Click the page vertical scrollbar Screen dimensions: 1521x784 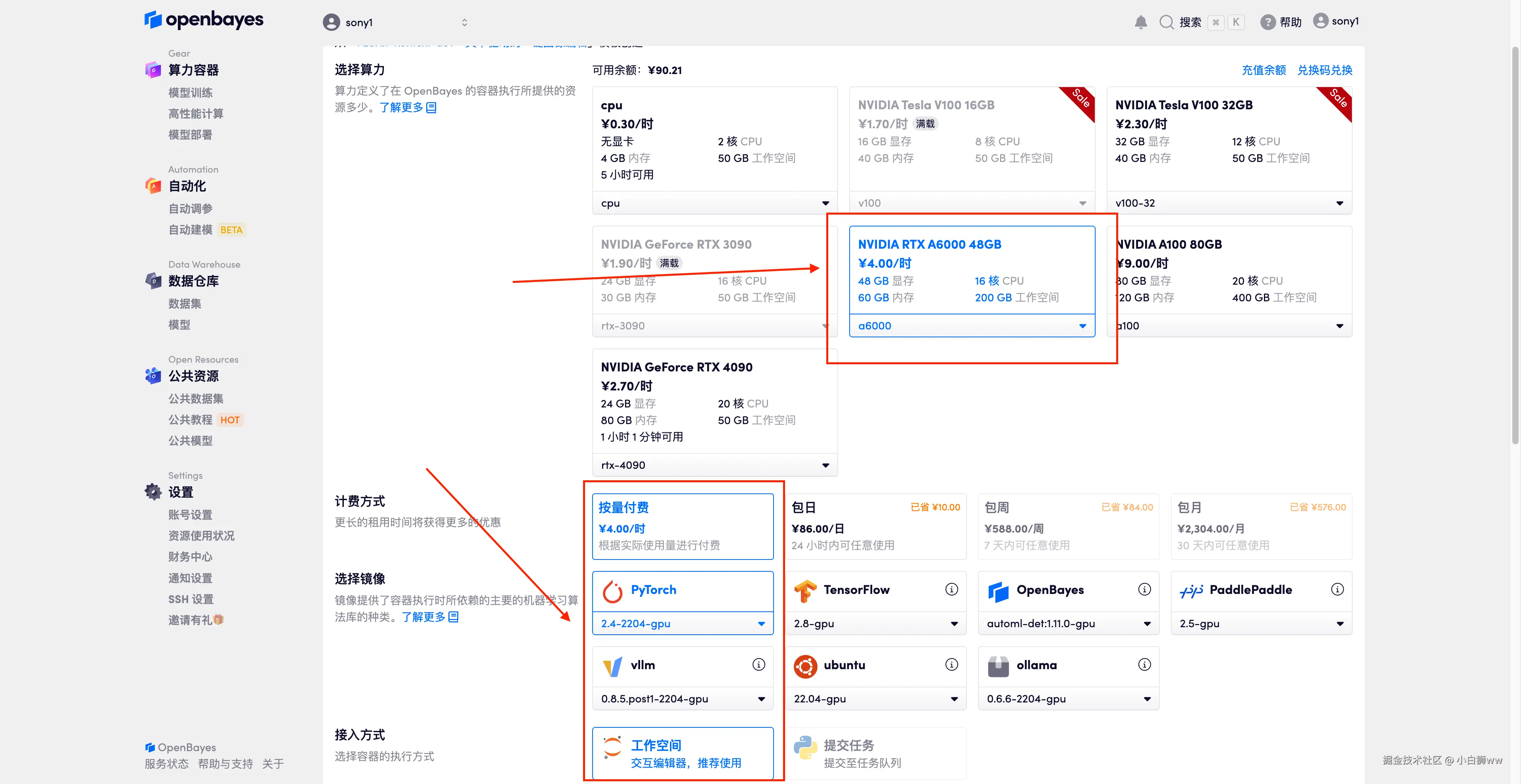pyautogui.click(x=1515, y=245)
